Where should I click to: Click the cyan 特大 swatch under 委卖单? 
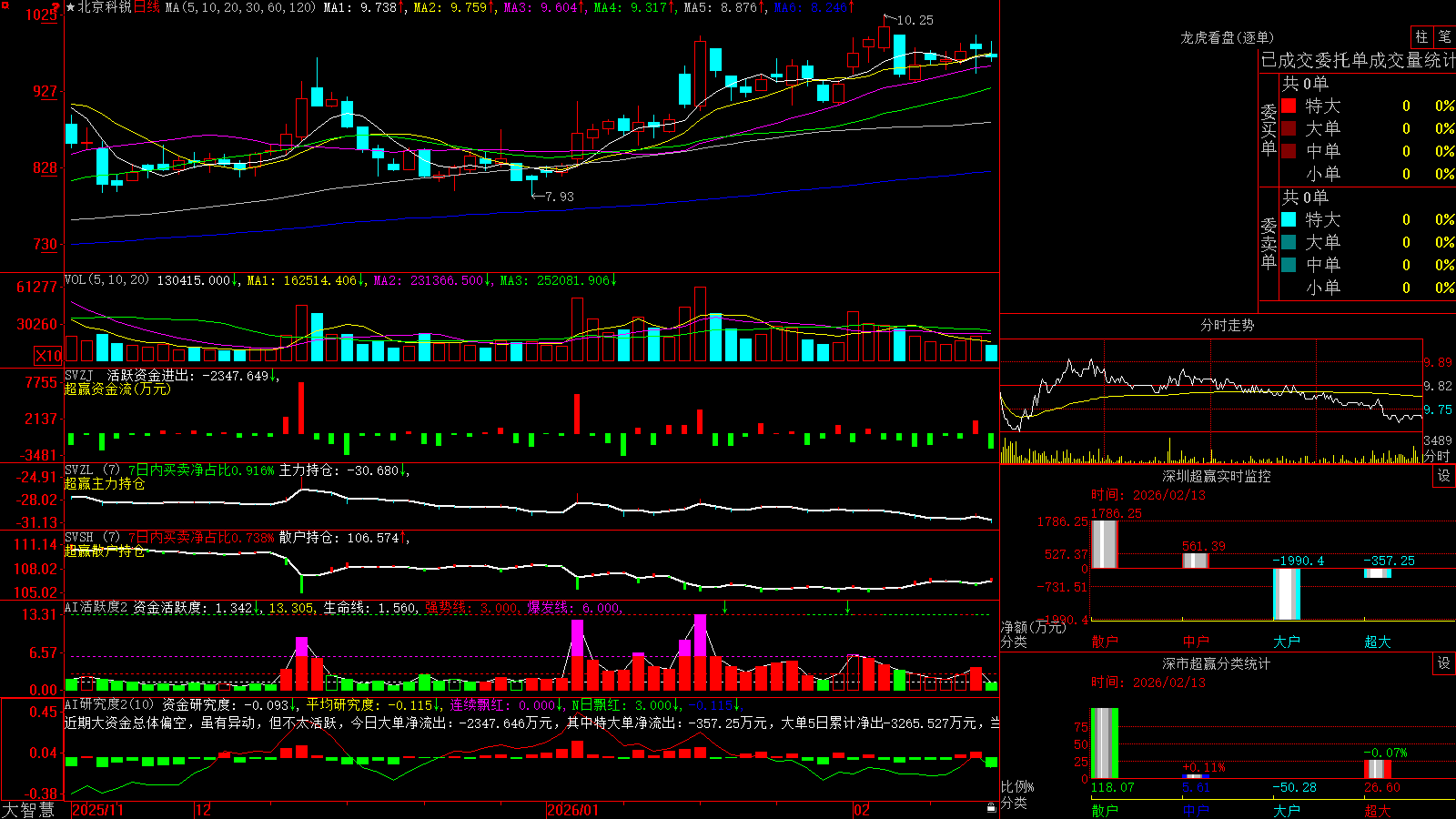click(x=1289, y=219)
